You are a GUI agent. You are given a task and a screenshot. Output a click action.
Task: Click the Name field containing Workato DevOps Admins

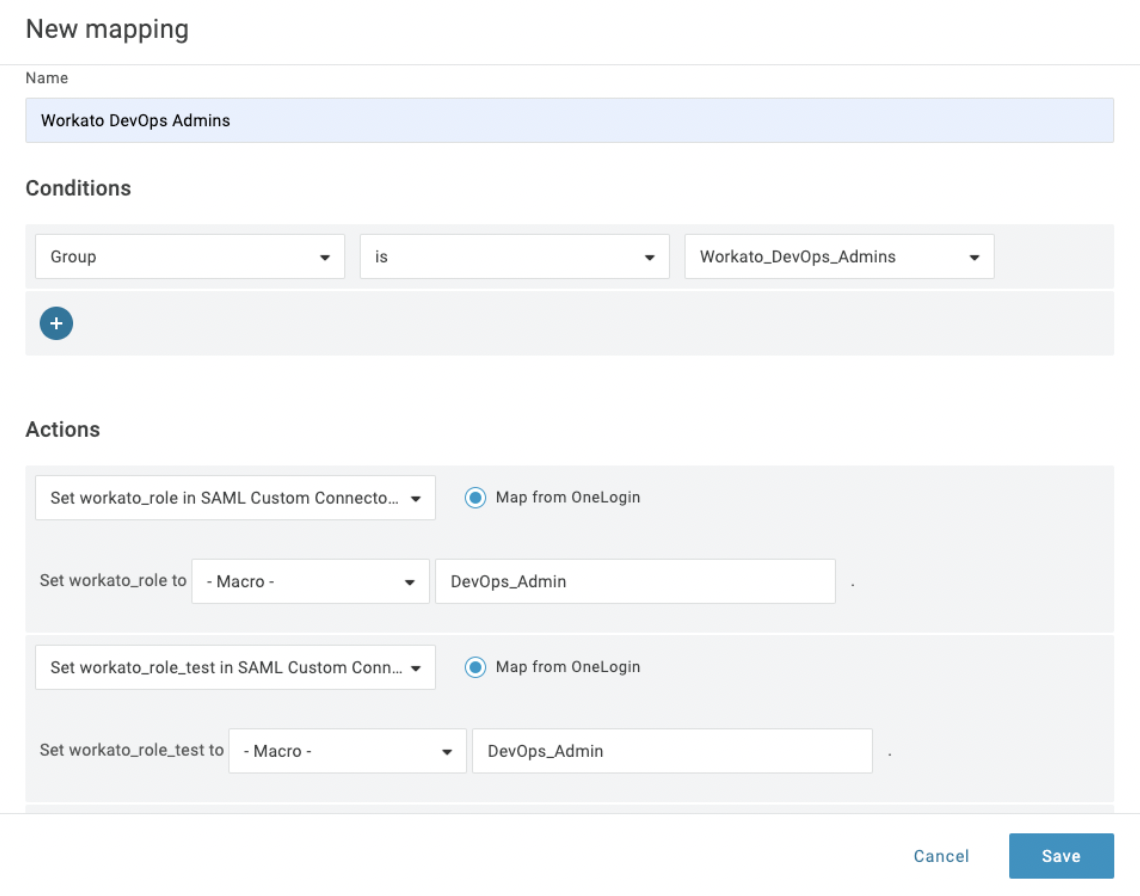[568, 120]
